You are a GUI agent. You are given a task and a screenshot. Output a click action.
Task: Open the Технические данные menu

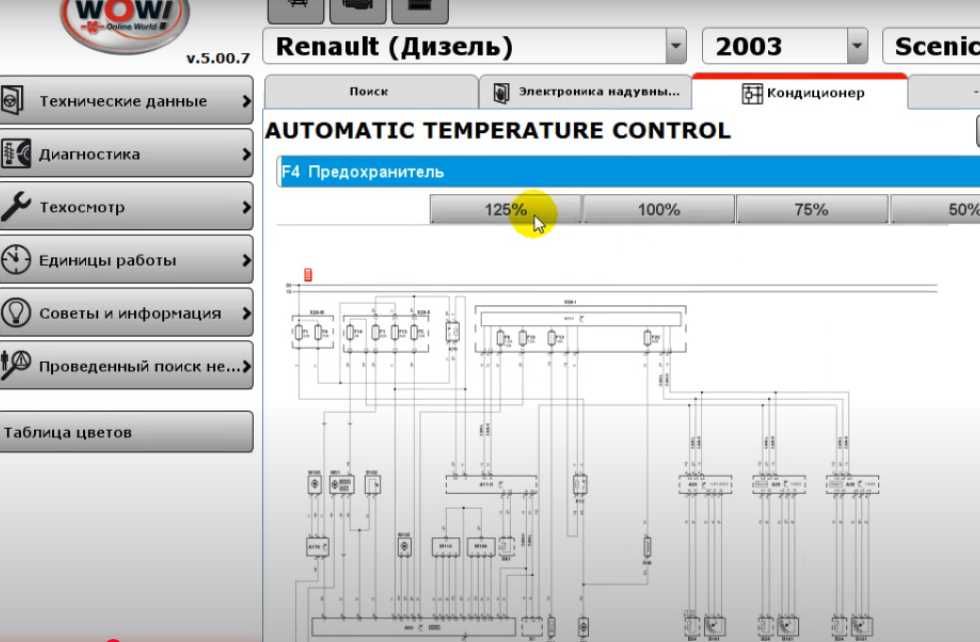(x=126, y=100)
